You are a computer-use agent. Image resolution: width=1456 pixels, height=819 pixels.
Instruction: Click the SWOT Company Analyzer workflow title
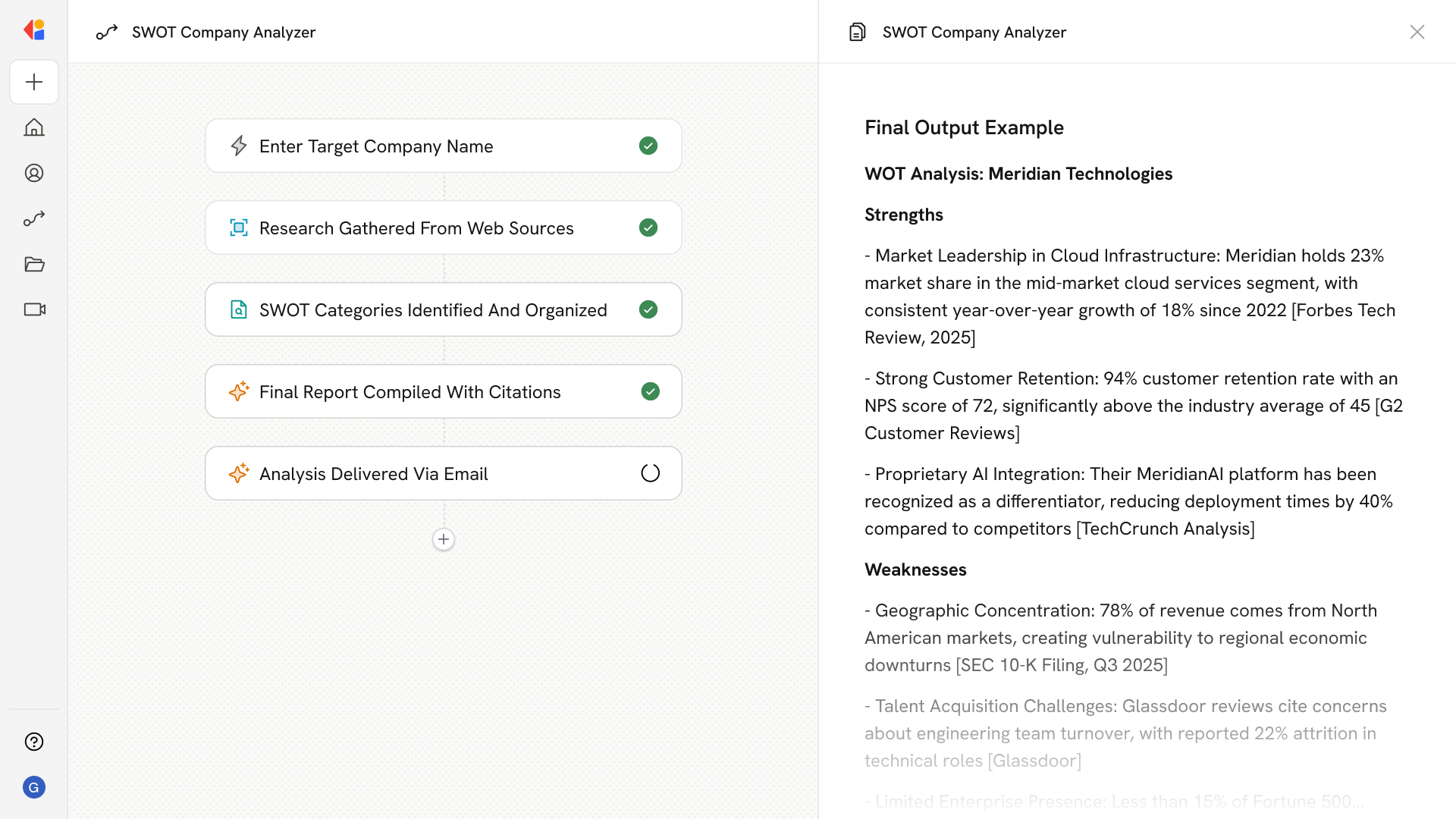tap(224, 32)
